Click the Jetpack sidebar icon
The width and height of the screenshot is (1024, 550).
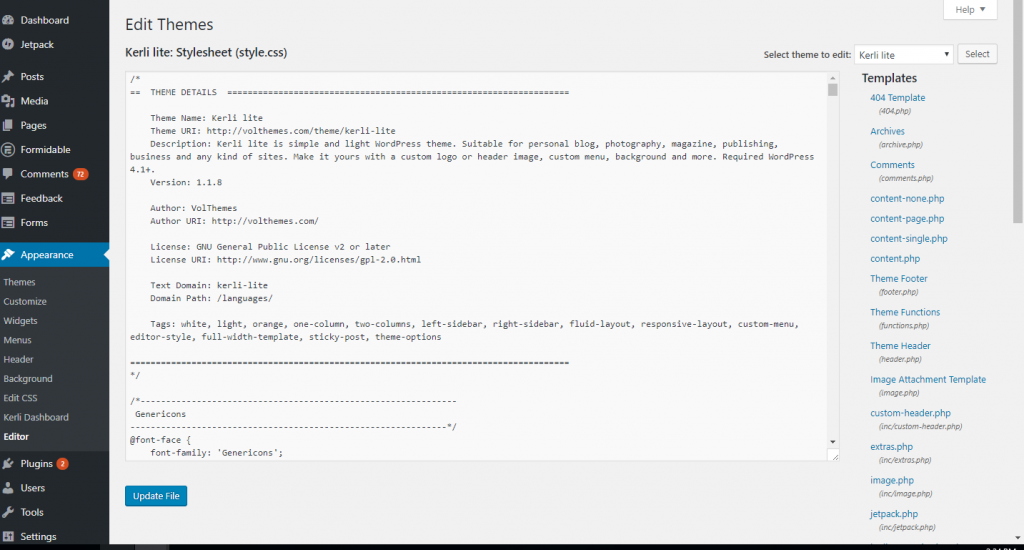(x=8, y=44)
